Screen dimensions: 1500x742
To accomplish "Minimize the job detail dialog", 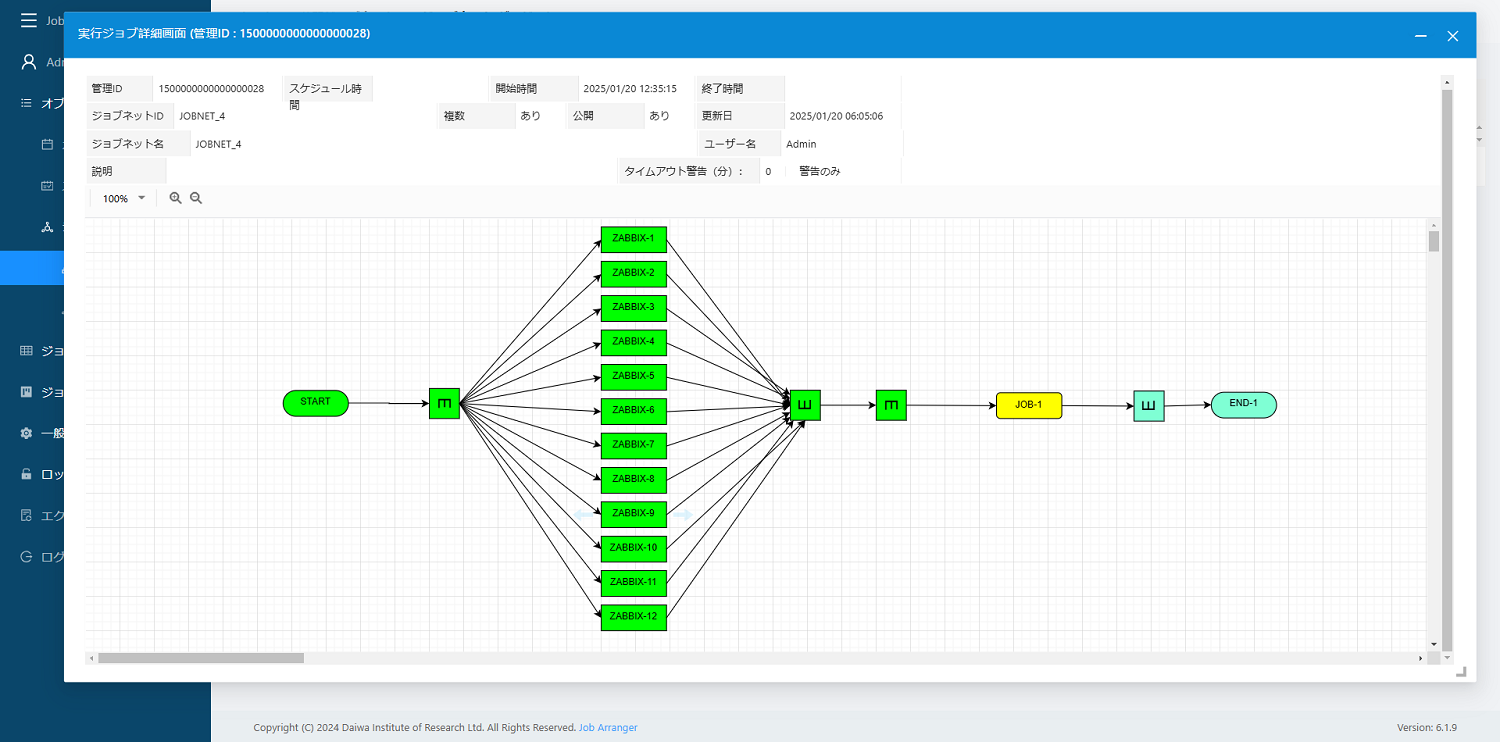I will tap(1420, 36).
